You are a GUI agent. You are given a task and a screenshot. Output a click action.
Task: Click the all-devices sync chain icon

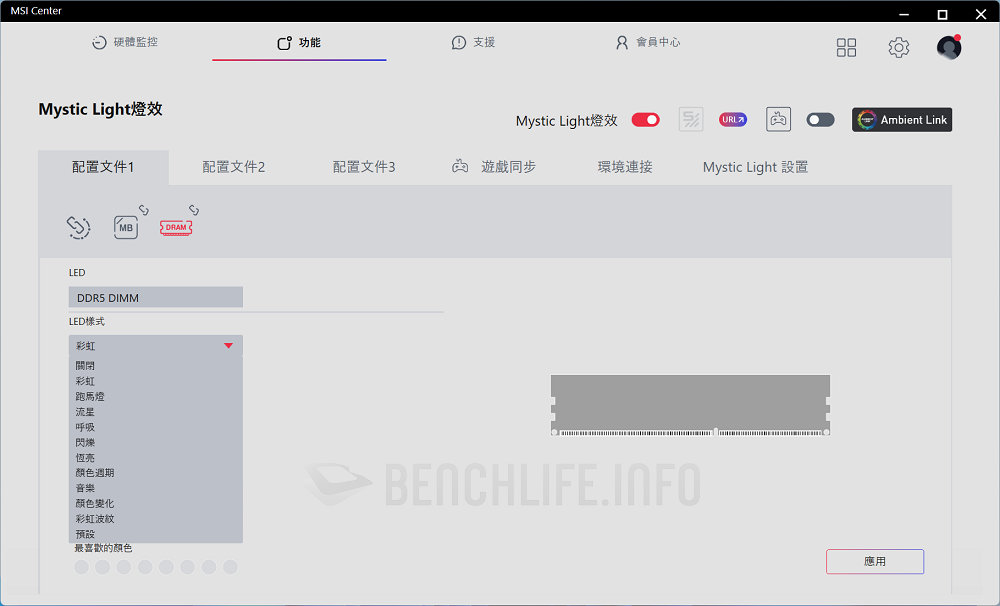pyautogui.click(x=78, y=227)
